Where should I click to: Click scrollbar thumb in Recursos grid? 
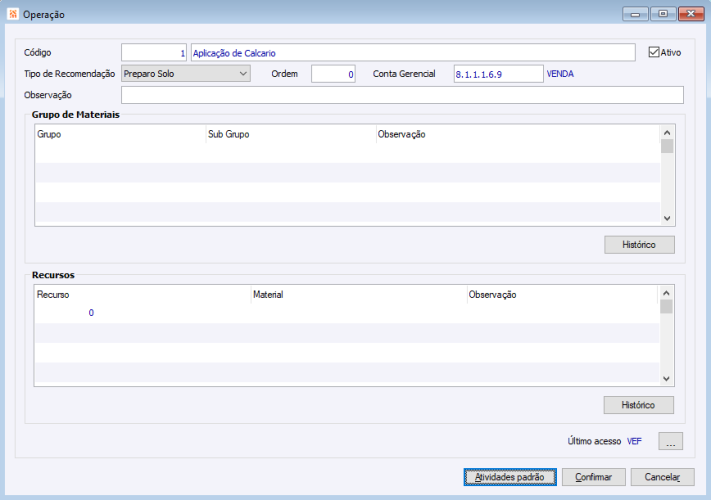tap(666, 307)
